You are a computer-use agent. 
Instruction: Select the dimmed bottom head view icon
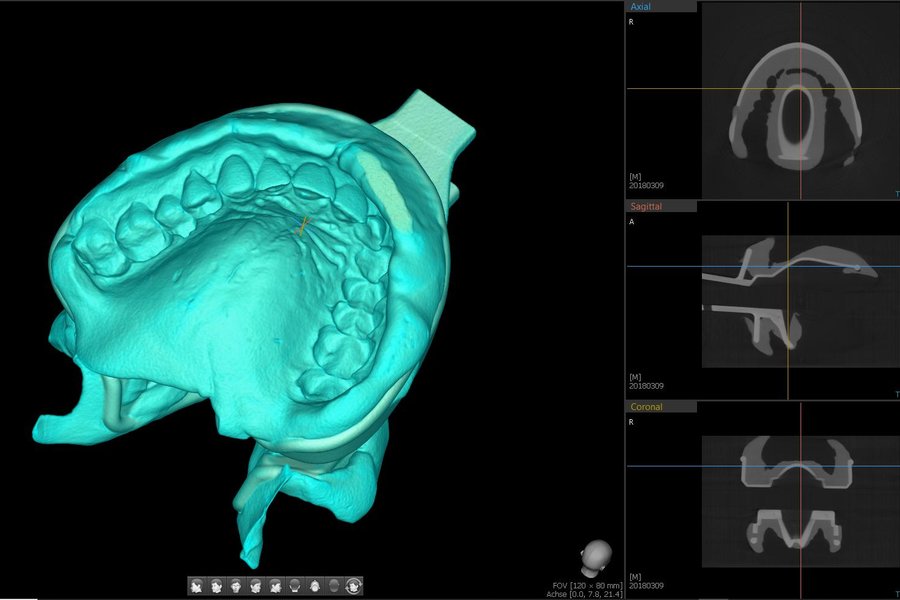(x=334, y=586)
